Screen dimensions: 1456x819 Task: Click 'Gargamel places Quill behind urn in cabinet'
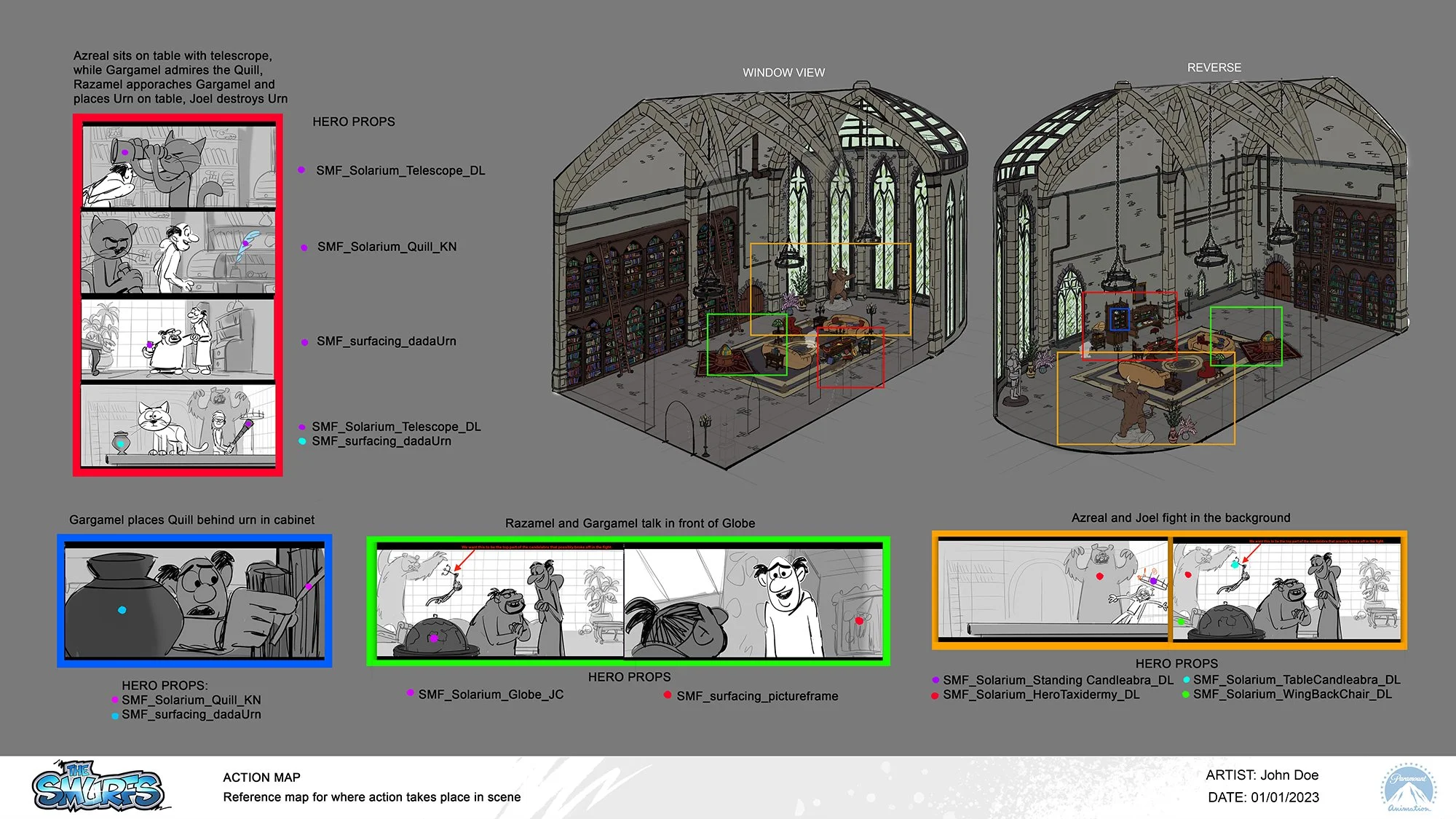click(x=192, y=521)
